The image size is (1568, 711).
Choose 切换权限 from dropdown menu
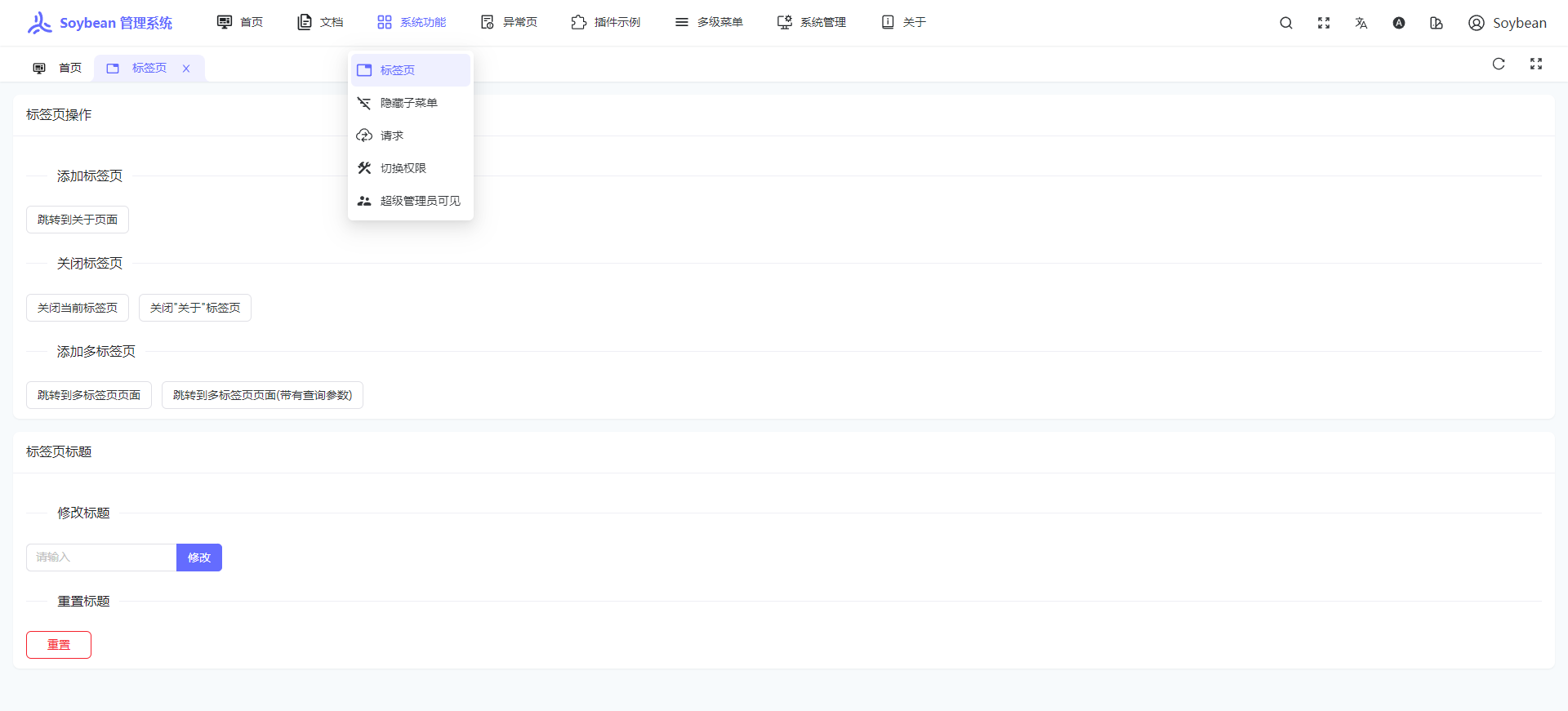(411, 168)
